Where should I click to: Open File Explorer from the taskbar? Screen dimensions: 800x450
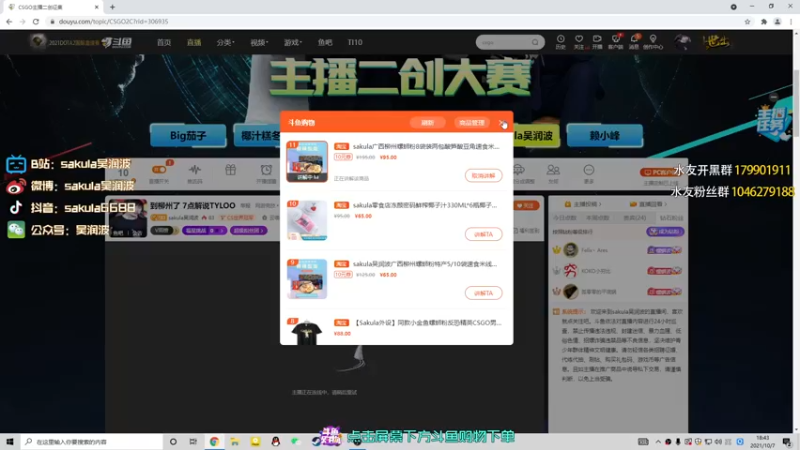(235, 441)
